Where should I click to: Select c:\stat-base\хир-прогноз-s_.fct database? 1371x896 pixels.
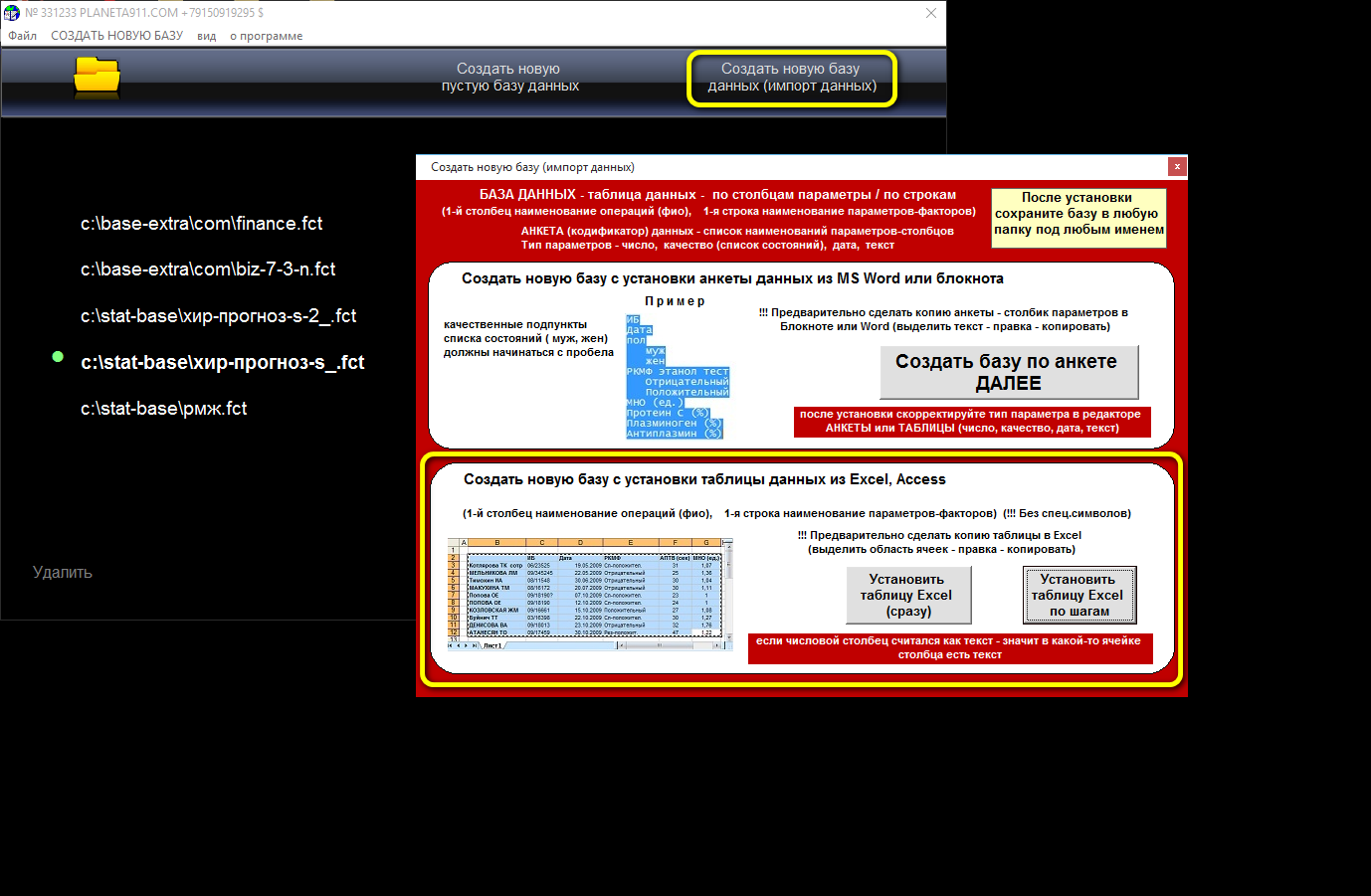[222, 363]
